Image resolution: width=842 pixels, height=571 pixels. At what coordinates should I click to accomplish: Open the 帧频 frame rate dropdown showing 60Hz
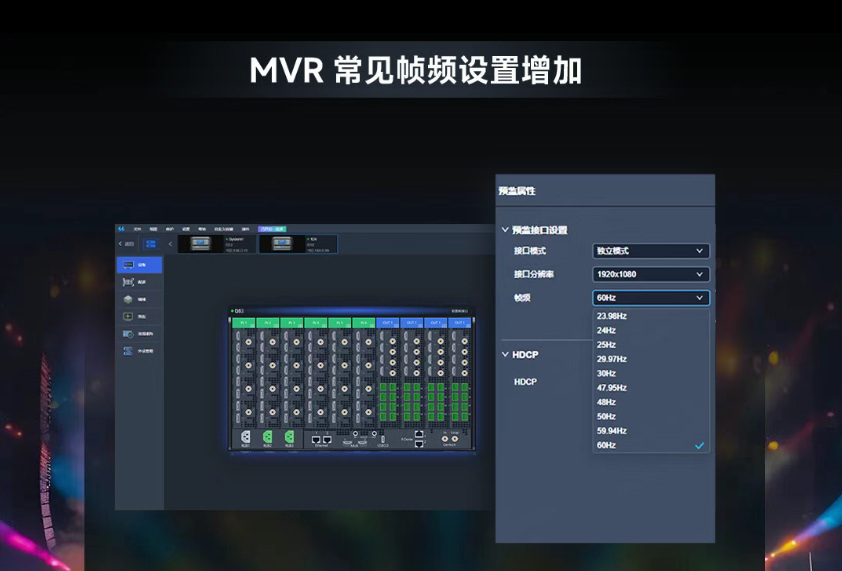click(x=651, y=298)
